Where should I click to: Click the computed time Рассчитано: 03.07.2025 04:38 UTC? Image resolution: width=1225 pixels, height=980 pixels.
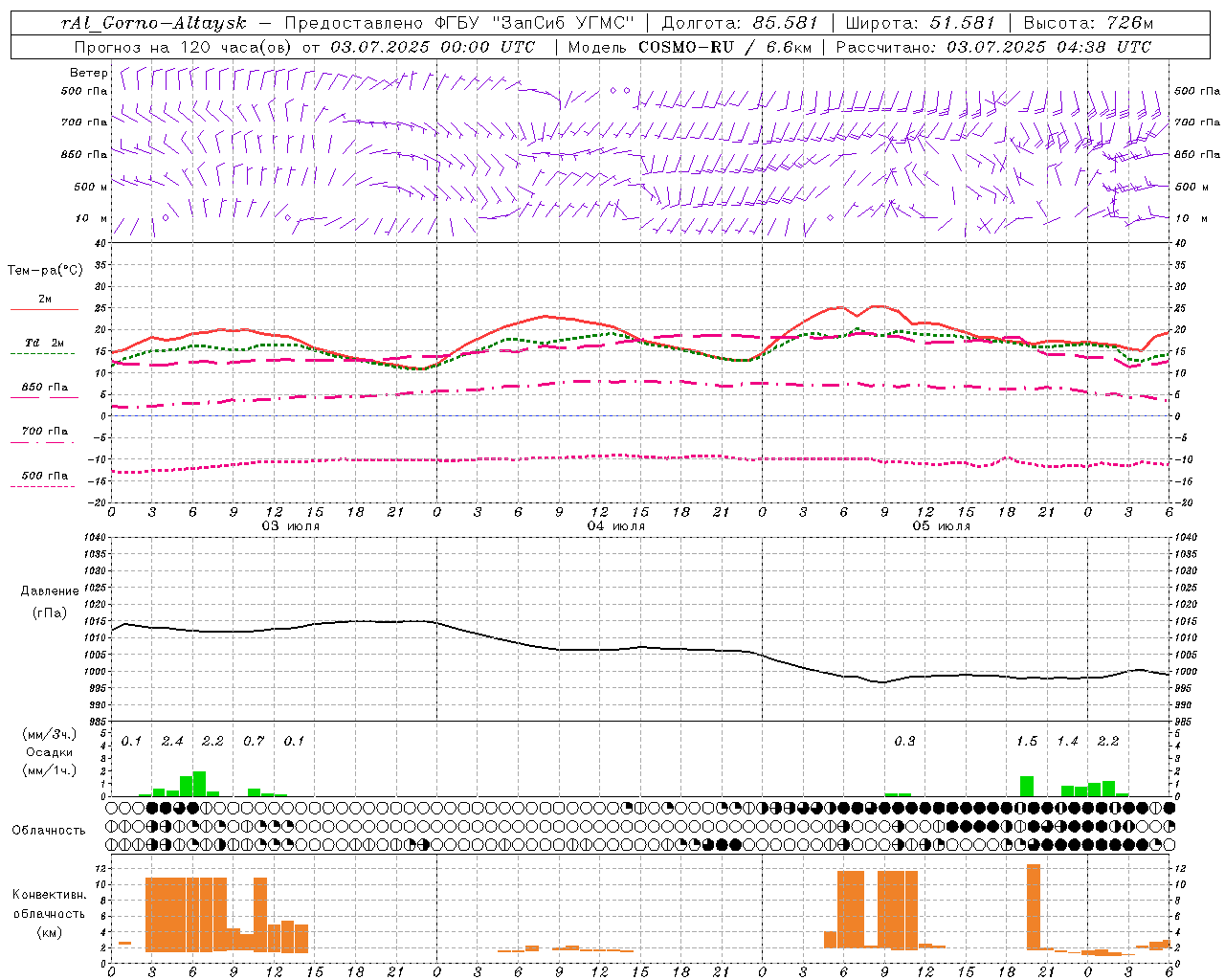[993, 47]
